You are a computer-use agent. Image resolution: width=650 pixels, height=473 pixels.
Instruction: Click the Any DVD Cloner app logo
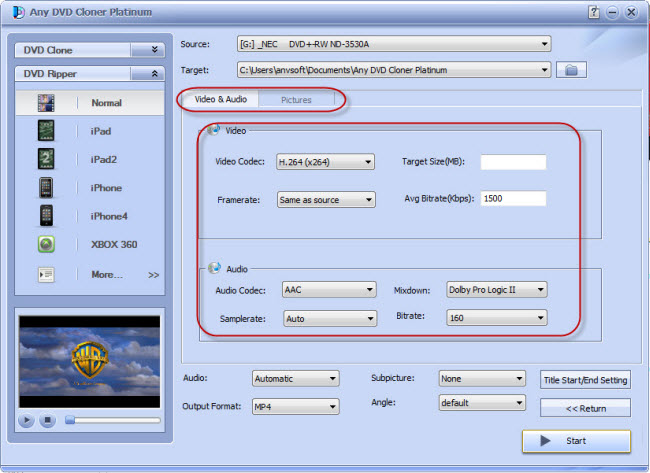(18, 12)
